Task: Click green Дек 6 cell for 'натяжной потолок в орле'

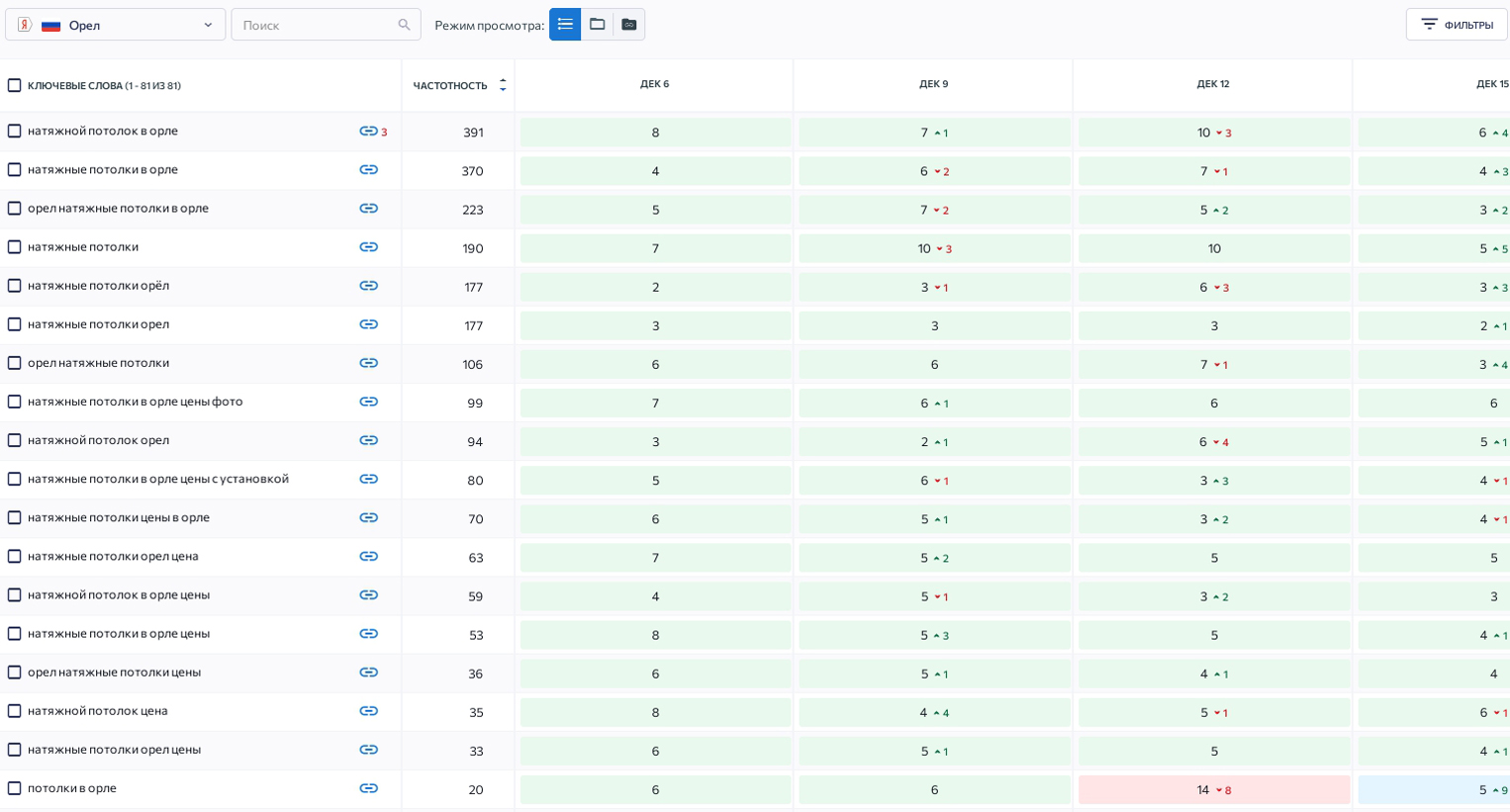Action: [655, 132]
